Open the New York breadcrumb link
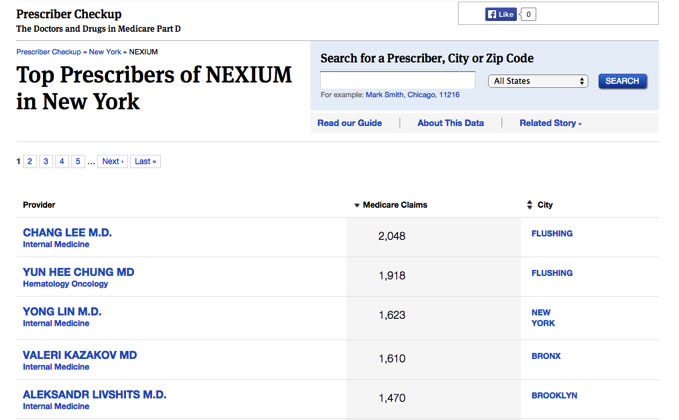 pos(105,52)
